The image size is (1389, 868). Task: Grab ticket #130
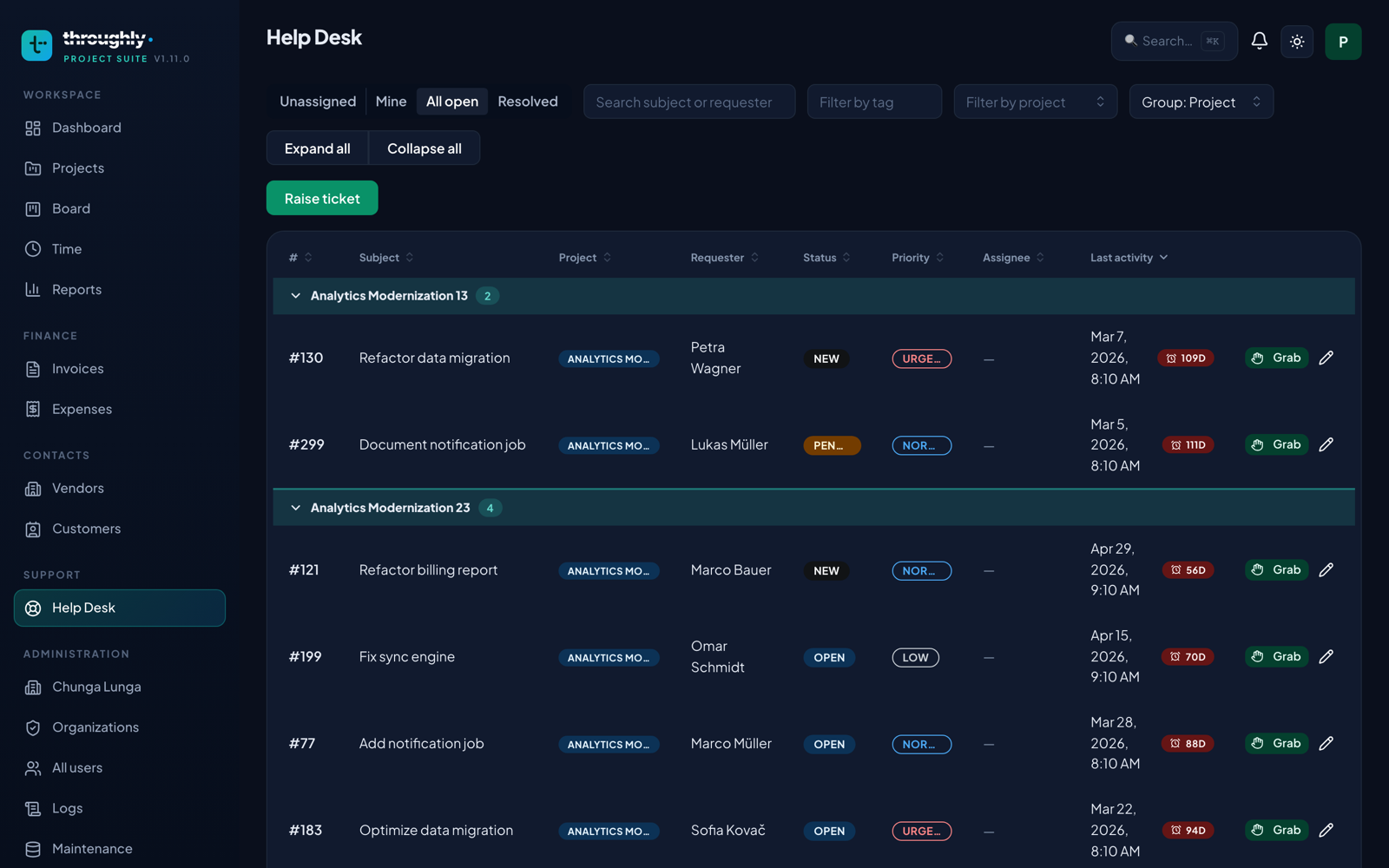[1276, 358]
